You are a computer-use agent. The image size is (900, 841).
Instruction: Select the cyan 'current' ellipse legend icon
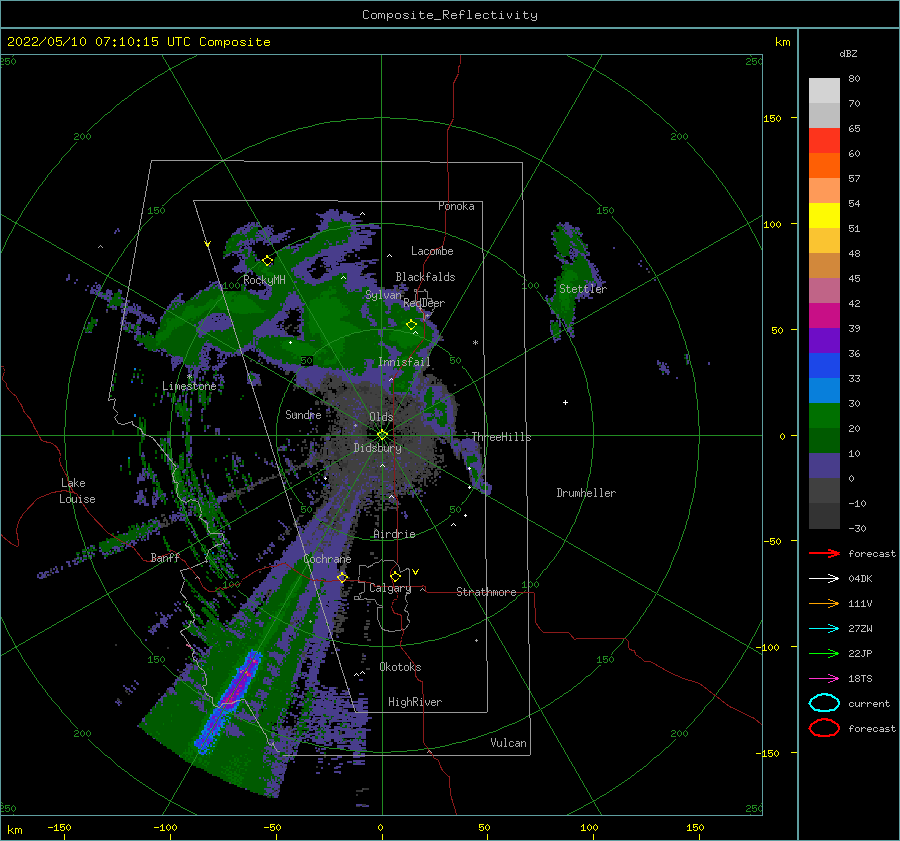pos(824,703)
